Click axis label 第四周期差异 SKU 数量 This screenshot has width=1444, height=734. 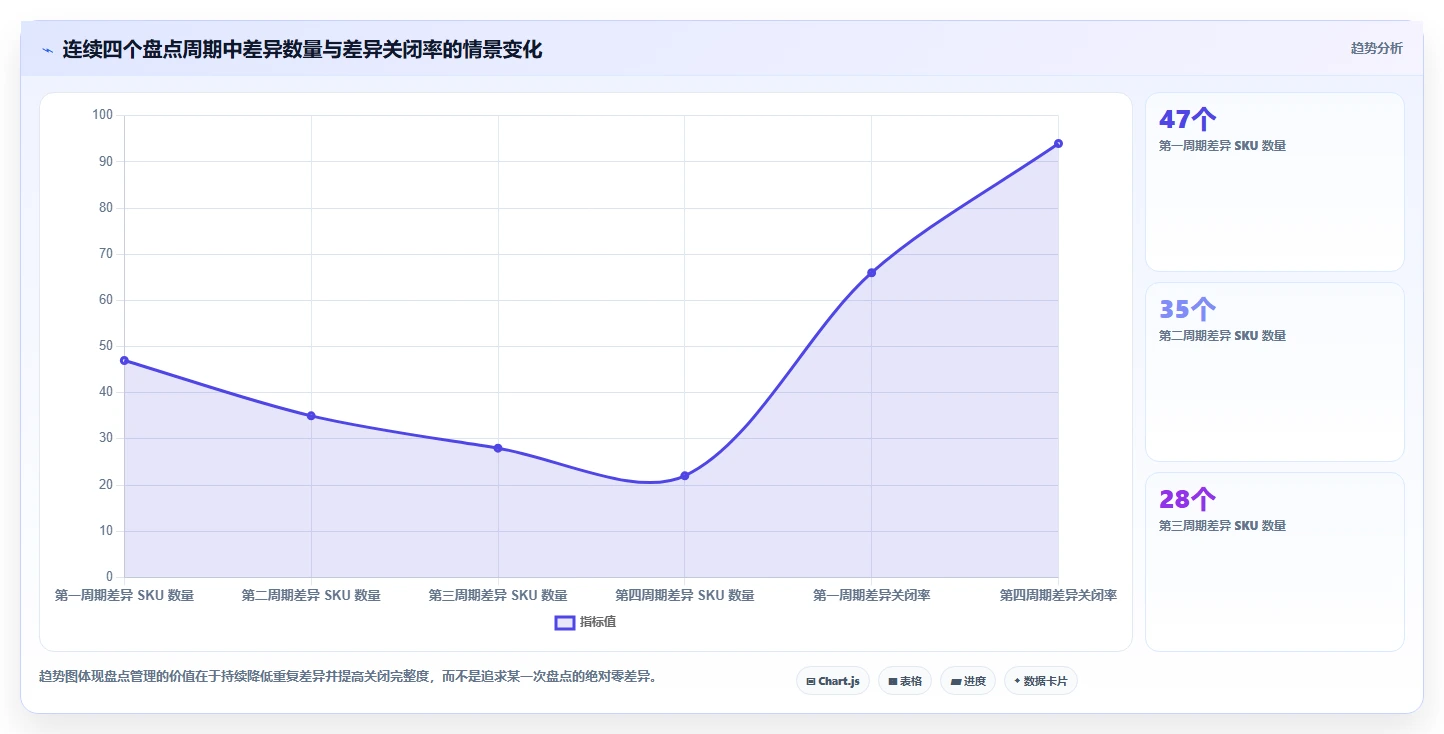pos(684,596)
